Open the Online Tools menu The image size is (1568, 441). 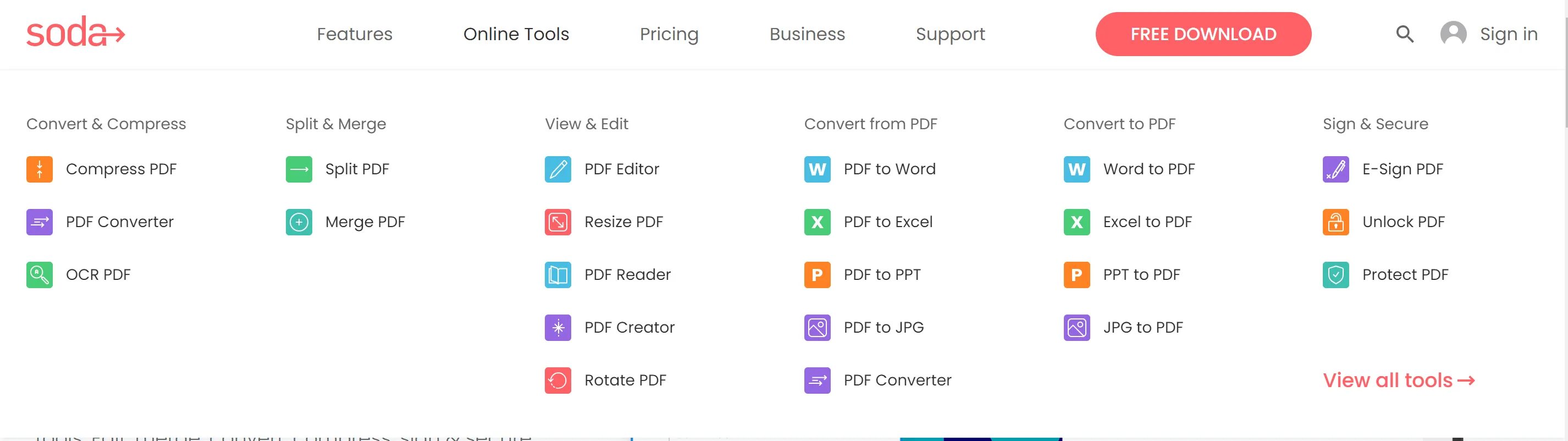click(516, 34)
